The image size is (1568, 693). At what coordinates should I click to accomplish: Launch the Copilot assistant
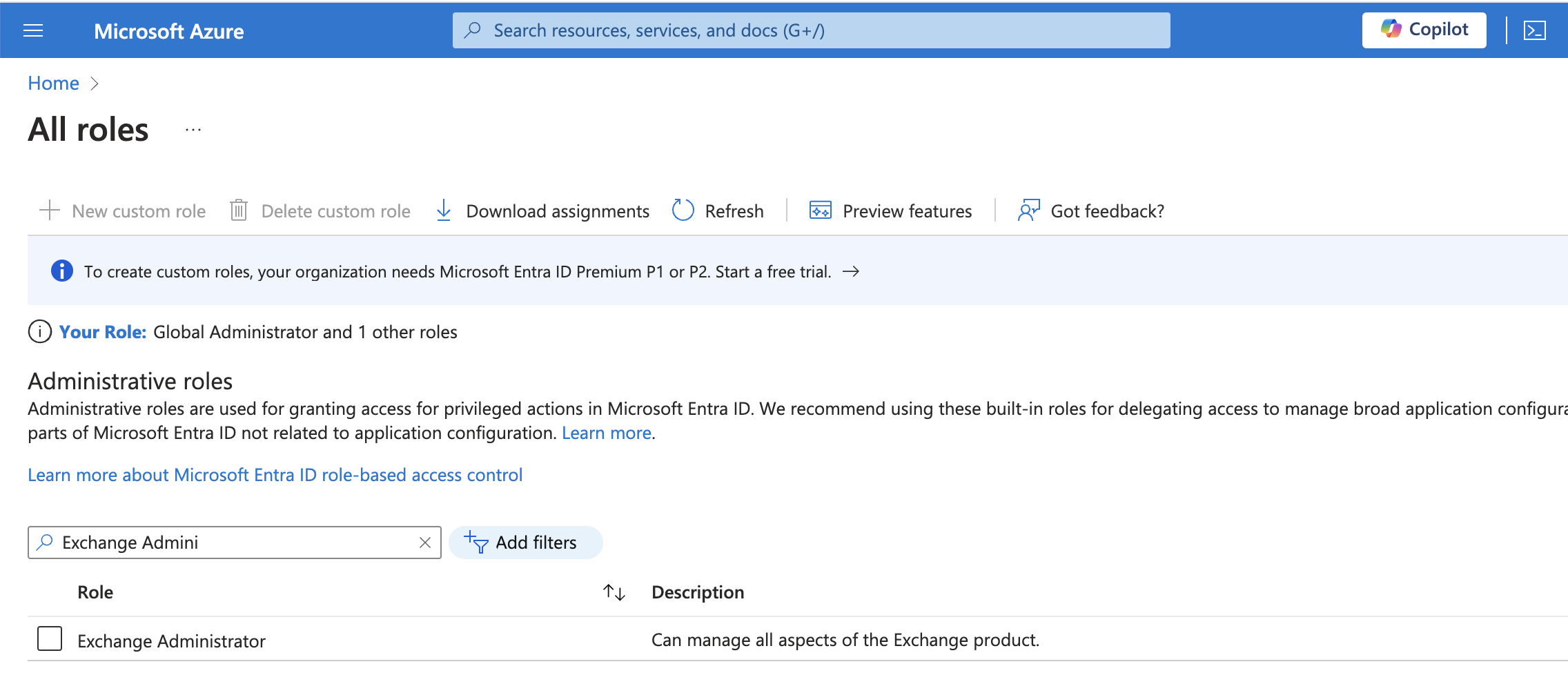point(1424,30)
